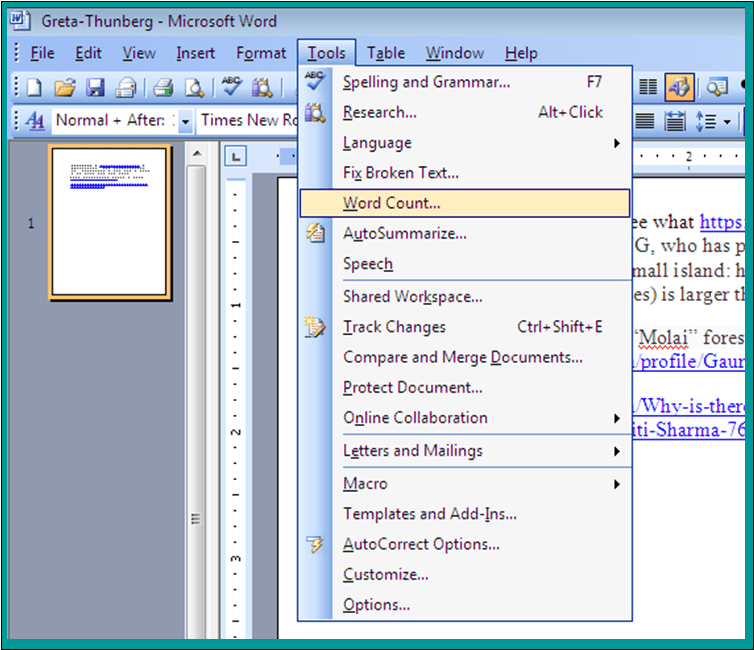Choose Shared Workspace menu item
The image size is (754, 650).
[465, 297]
